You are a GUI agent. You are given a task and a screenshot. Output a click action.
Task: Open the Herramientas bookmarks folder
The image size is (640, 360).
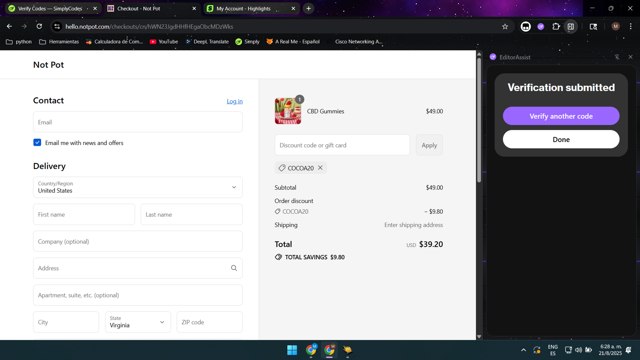pos(59,42)
